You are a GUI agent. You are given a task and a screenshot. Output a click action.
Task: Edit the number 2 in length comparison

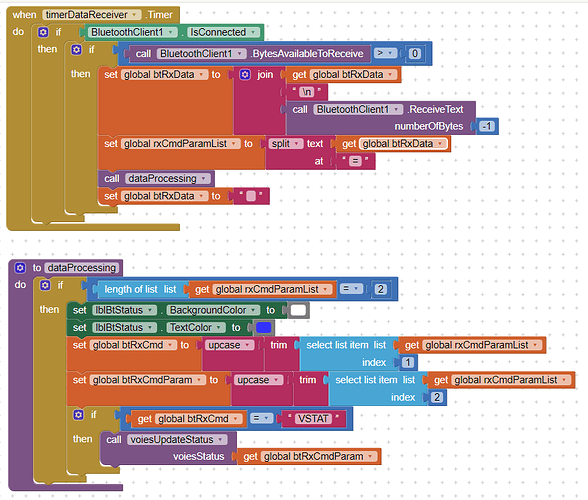pos(381,289)
